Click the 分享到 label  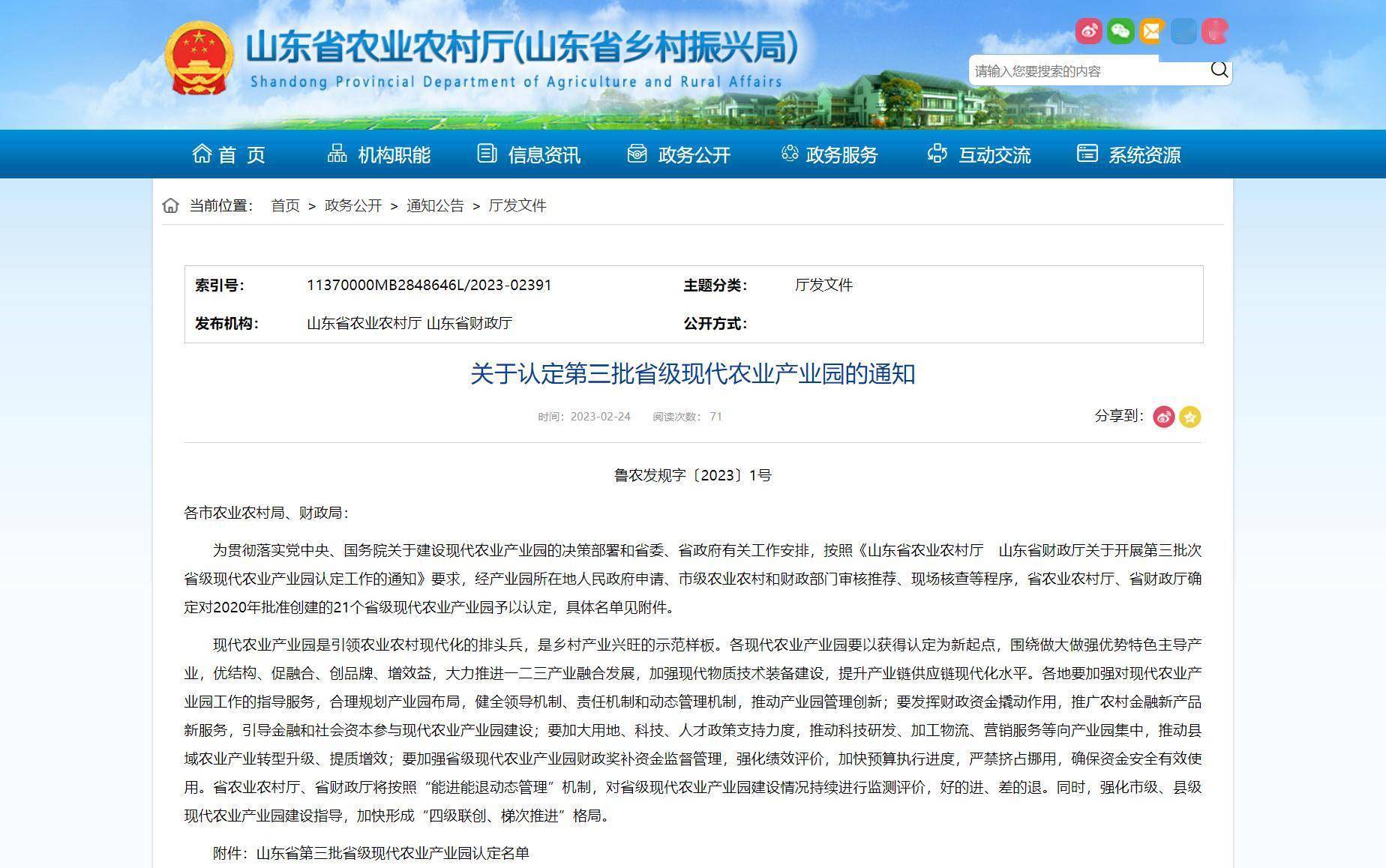1119,416
